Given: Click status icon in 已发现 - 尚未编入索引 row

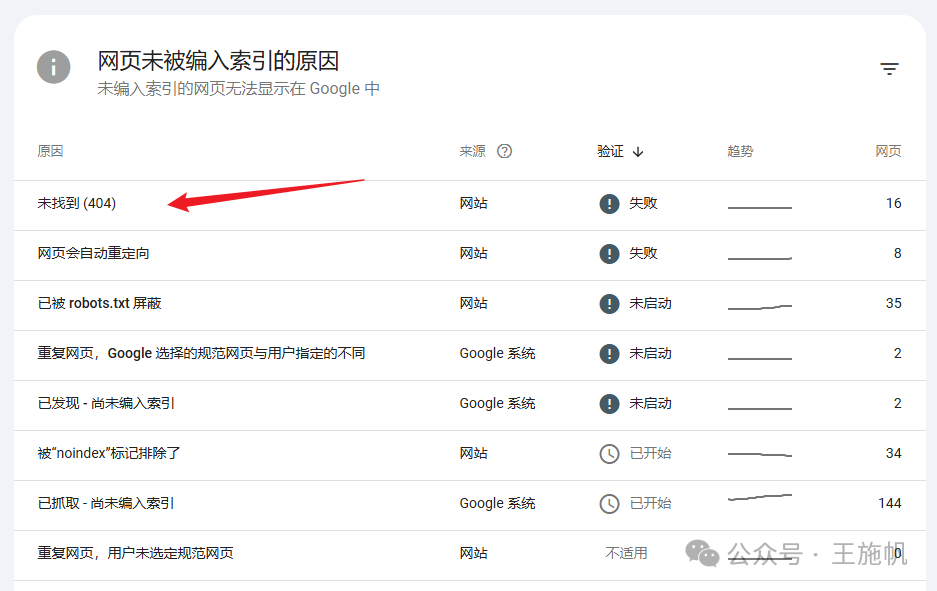Looking at the screenshot, I should click(x=609, y=404).
